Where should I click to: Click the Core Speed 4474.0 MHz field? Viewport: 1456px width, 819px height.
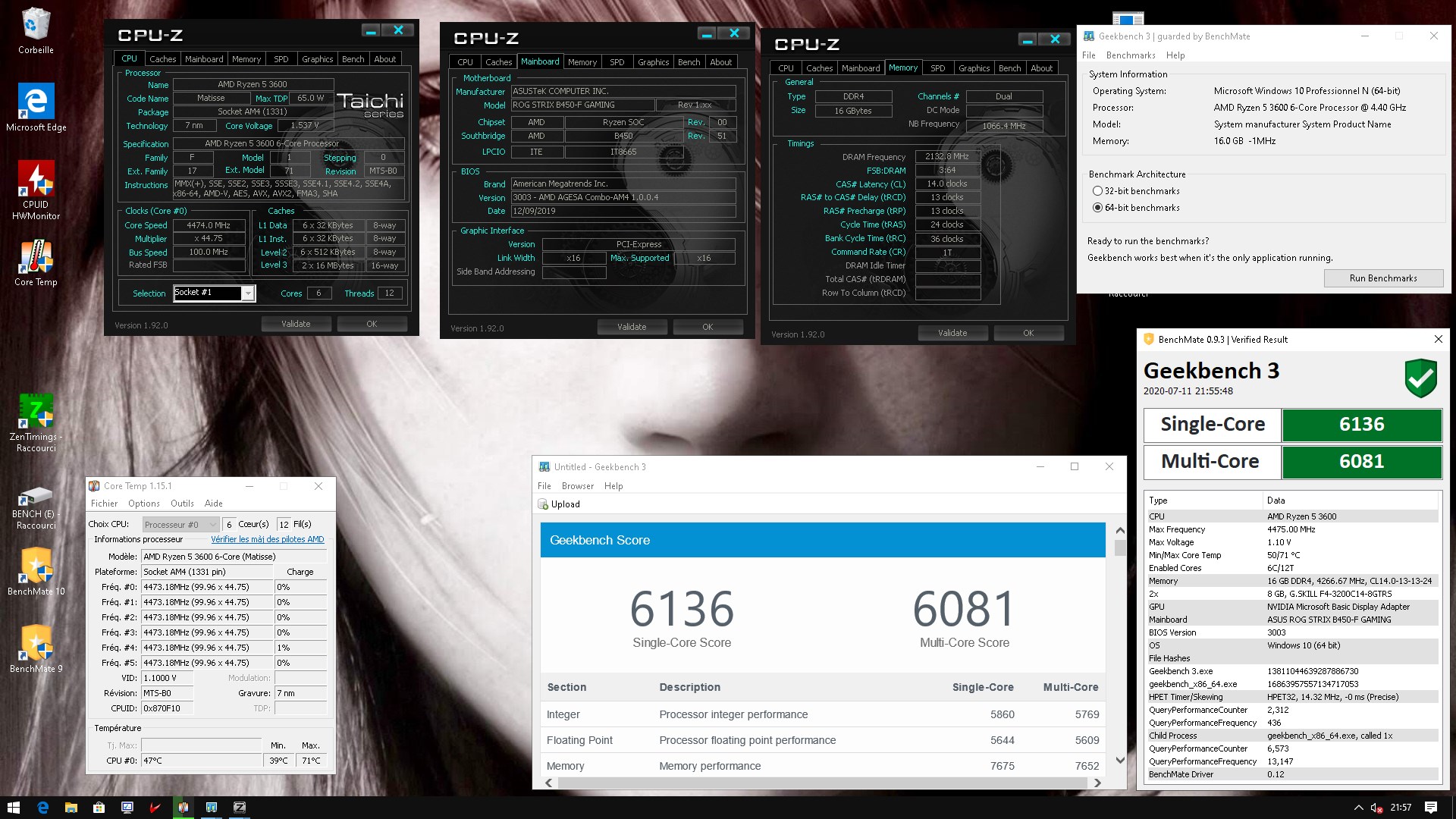pos(209,225)
